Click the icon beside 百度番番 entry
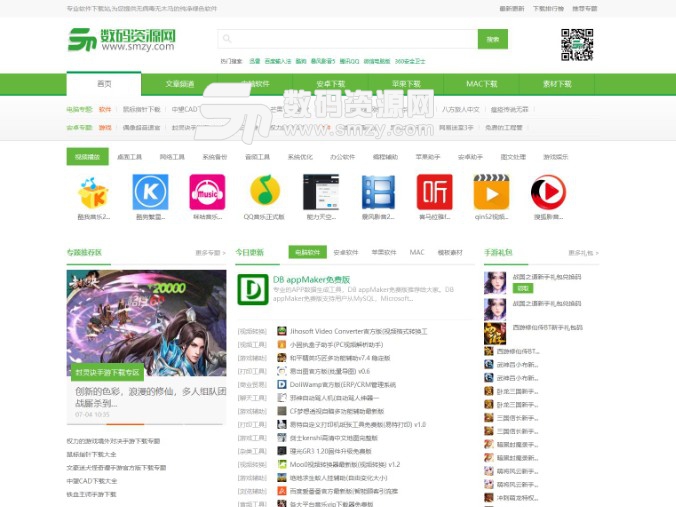 click(282, 491)
